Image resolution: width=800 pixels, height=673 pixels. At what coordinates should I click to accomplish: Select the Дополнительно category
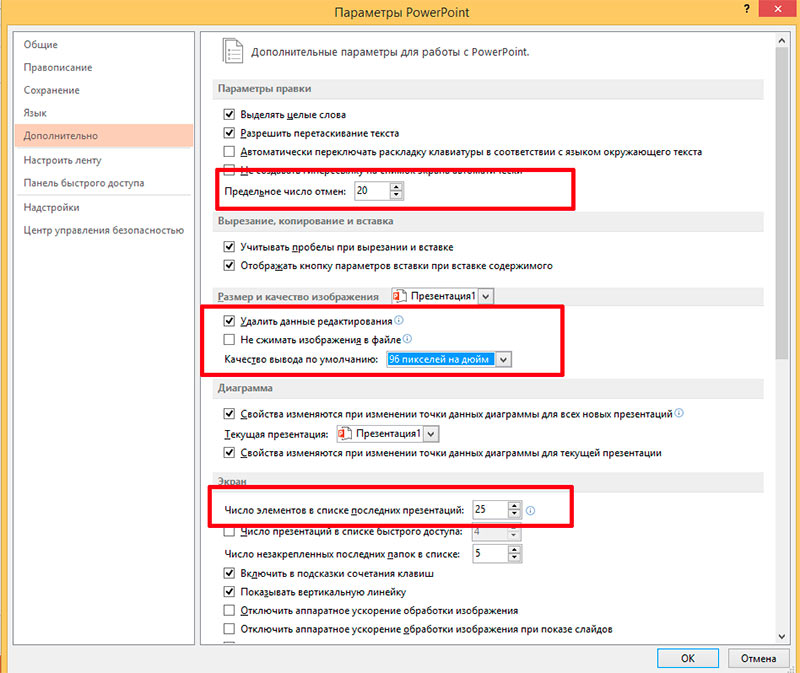click(x=104, y=136)
